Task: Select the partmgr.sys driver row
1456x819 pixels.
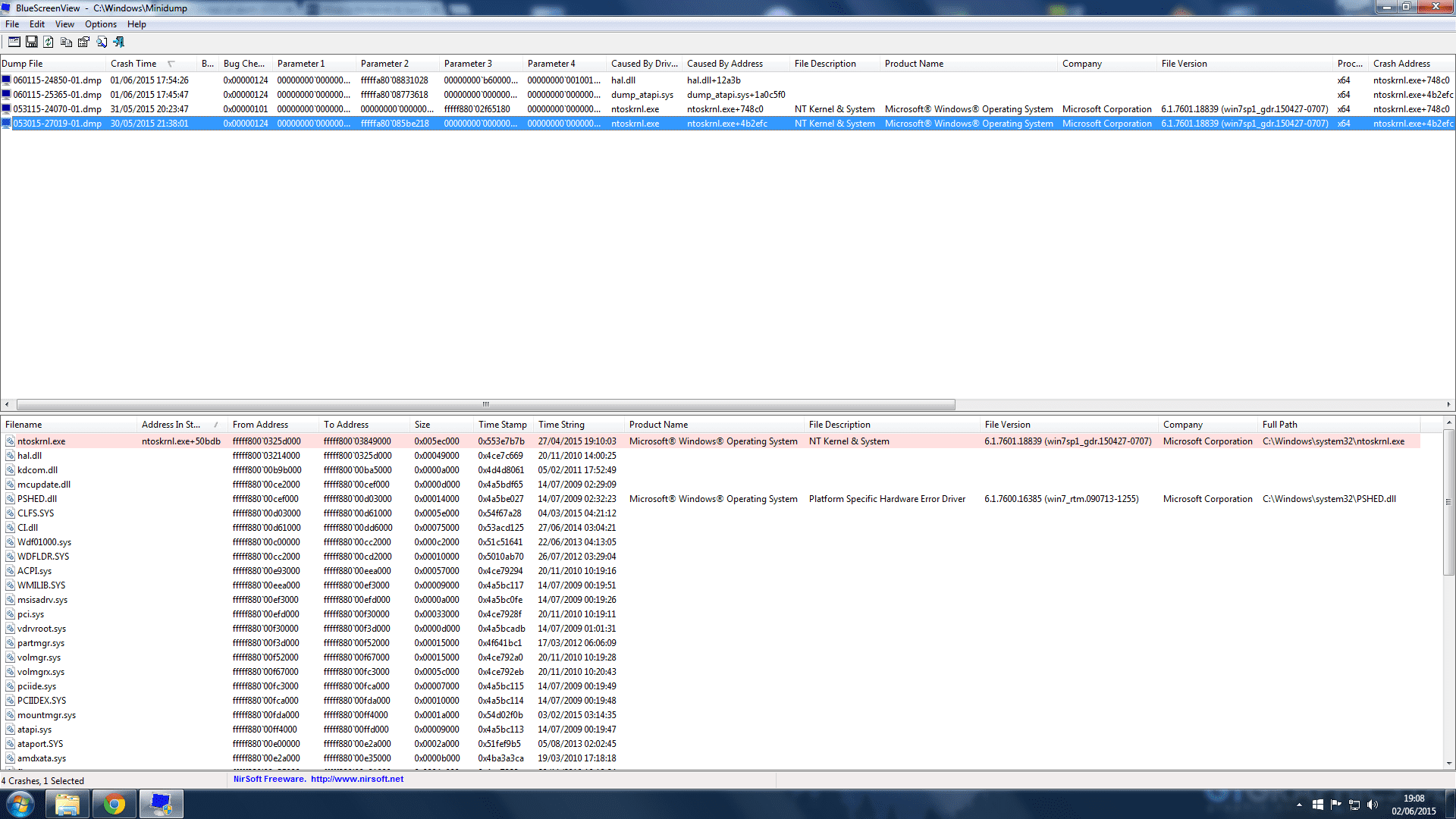Action: tap(711, 643)
